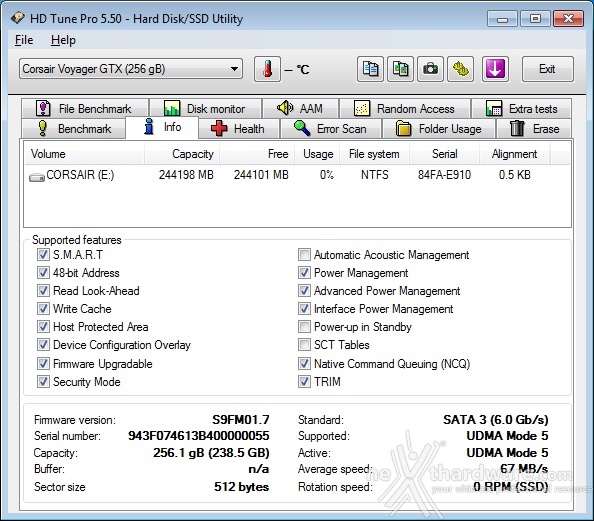This screenshot has width=594, height=521.
Task: Open the Error Scan tab
Action: (x=331, y=129)
